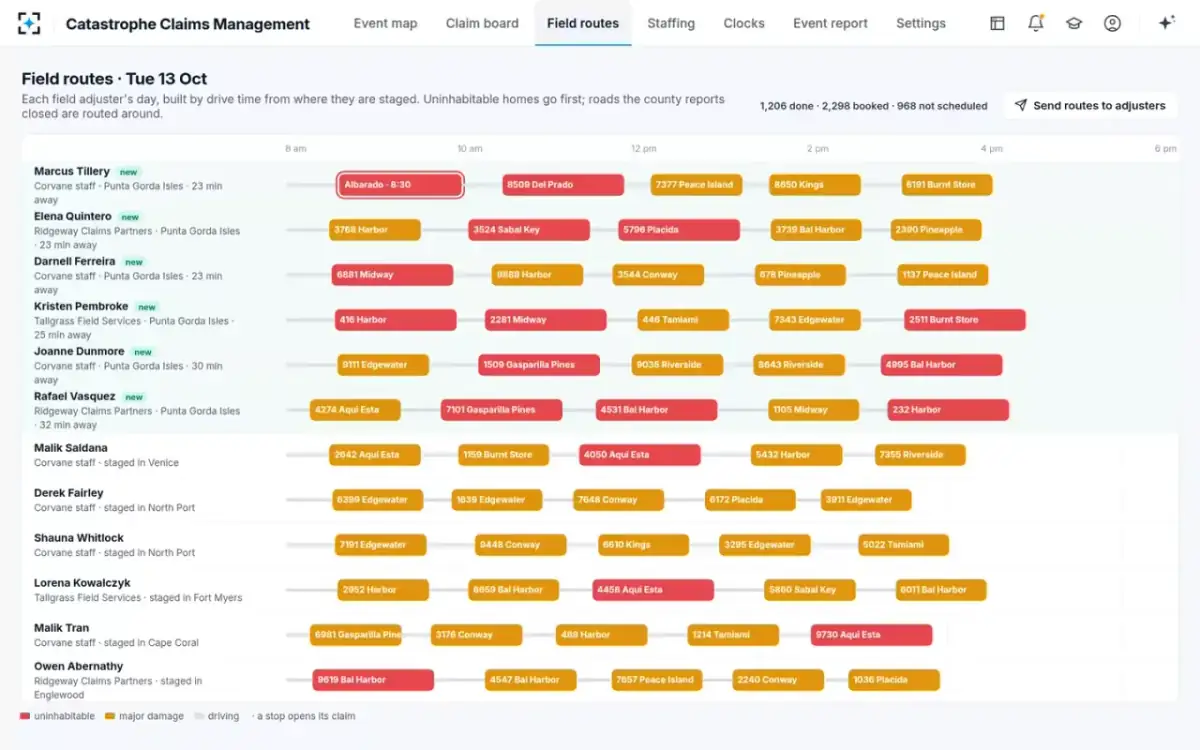Viewport: 1200px width, 750px height.
Task: Open Marcus Tillery's Del Prado stop
Action: click(563, 185)
